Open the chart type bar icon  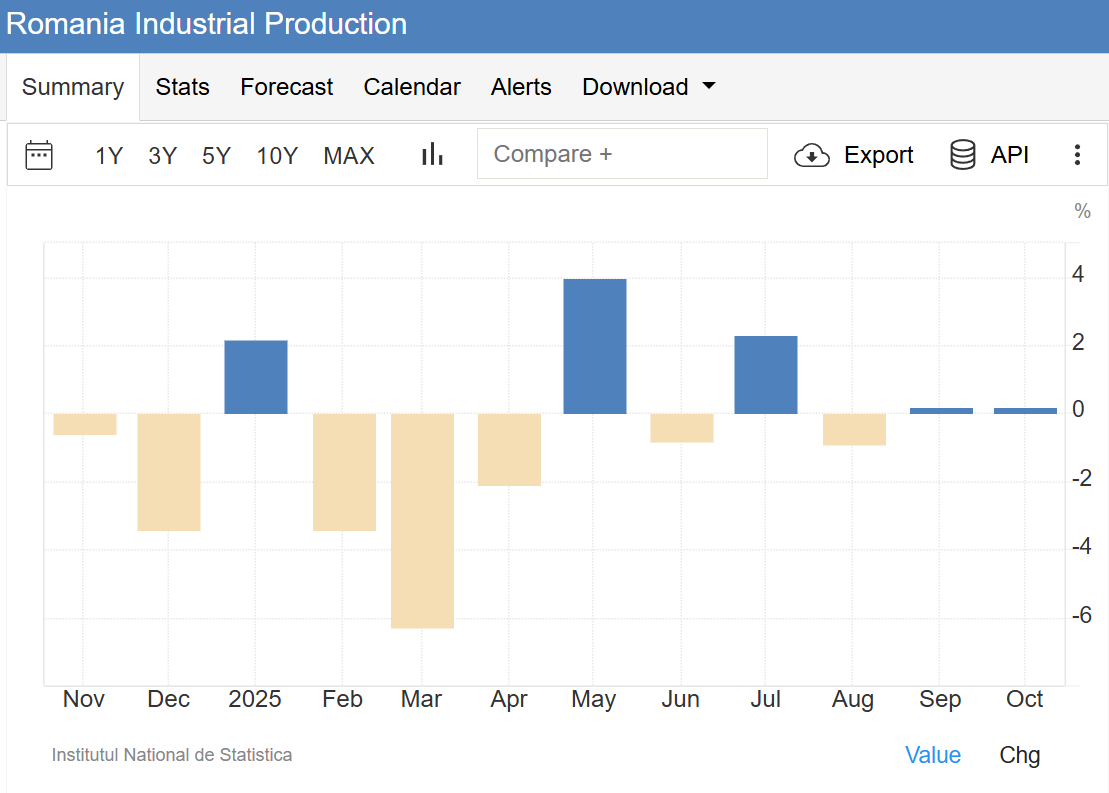click(x=432, y=154)
